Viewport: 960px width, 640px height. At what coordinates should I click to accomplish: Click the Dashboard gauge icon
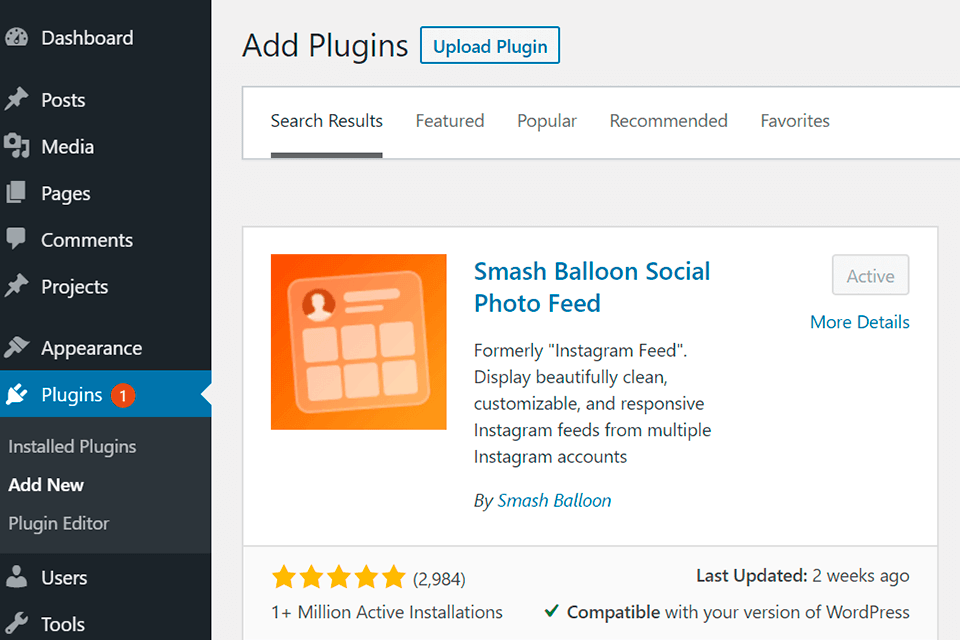tap(16, 38)
